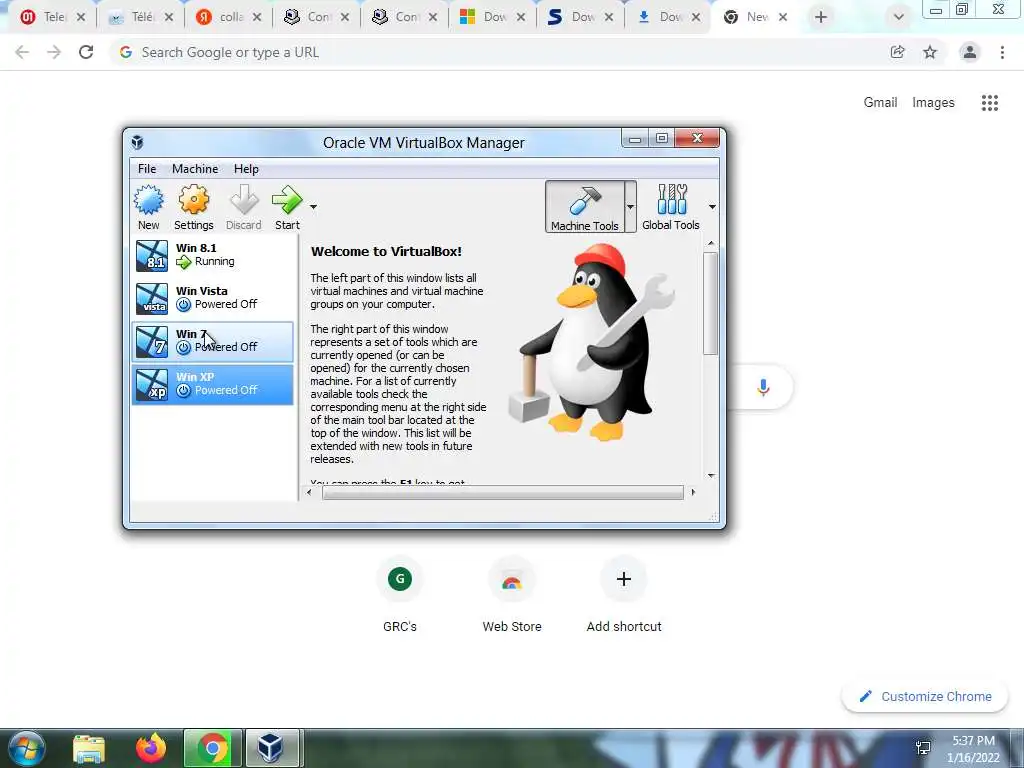
Task: Click the network tray icon
Action: pyautogui.click(x=923, y=748)
